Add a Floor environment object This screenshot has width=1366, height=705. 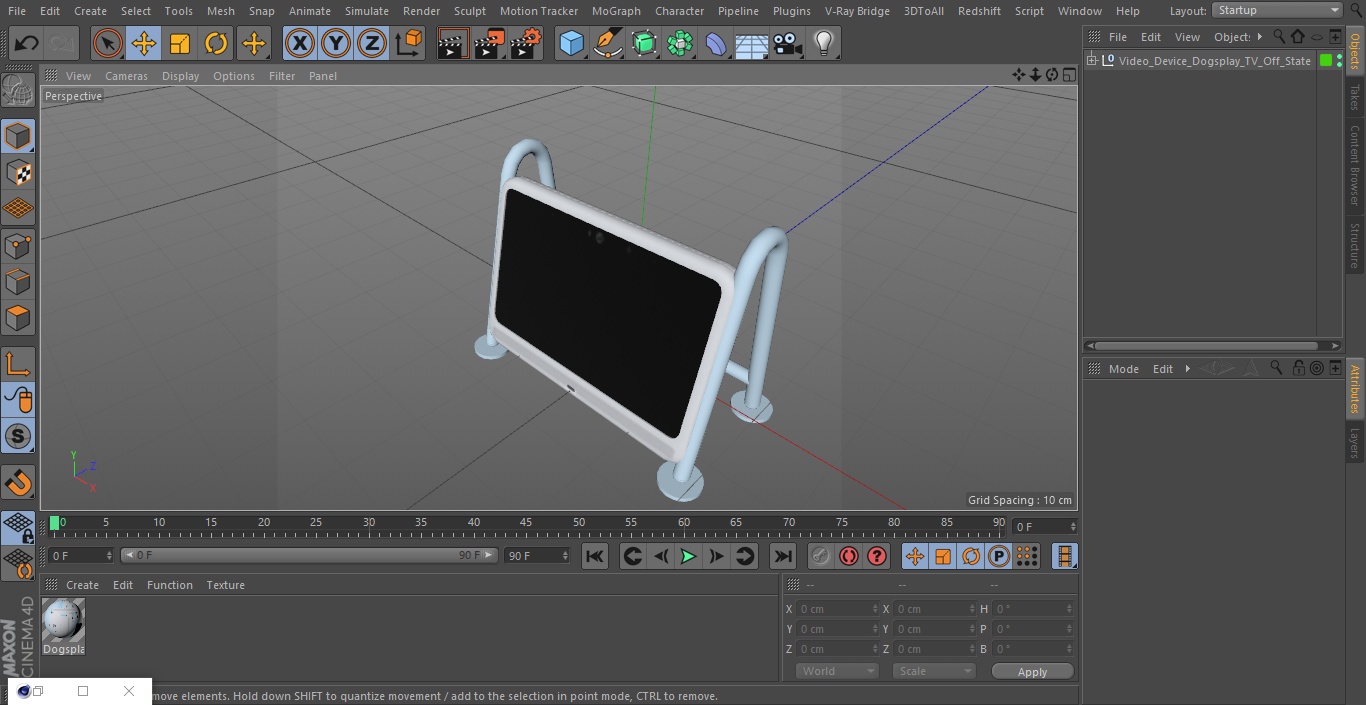coord(752,44)
